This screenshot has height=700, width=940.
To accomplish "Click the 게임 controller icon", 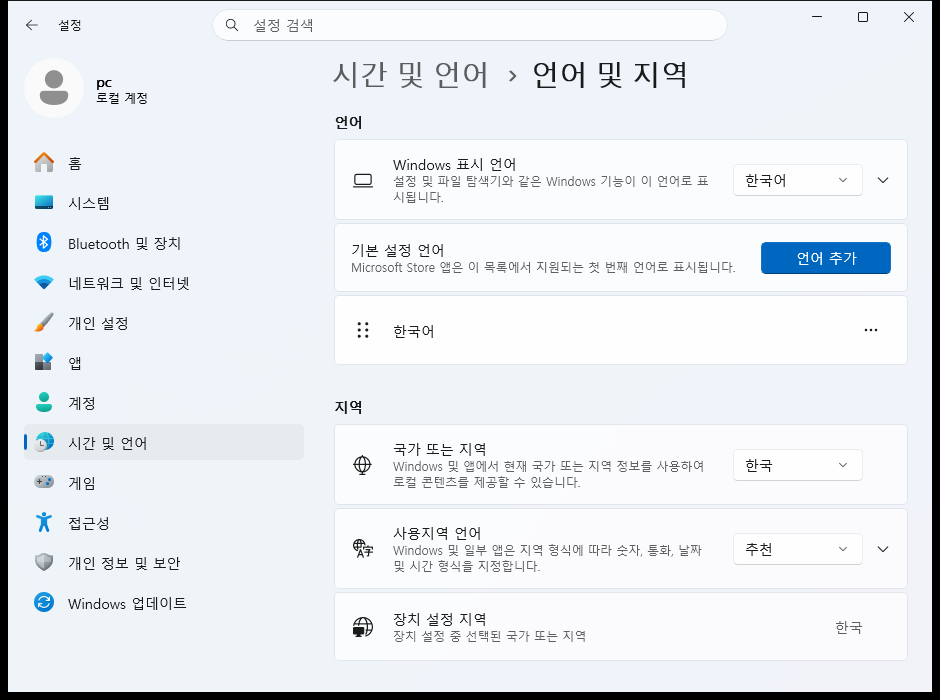I will click(x=44, y=482).
